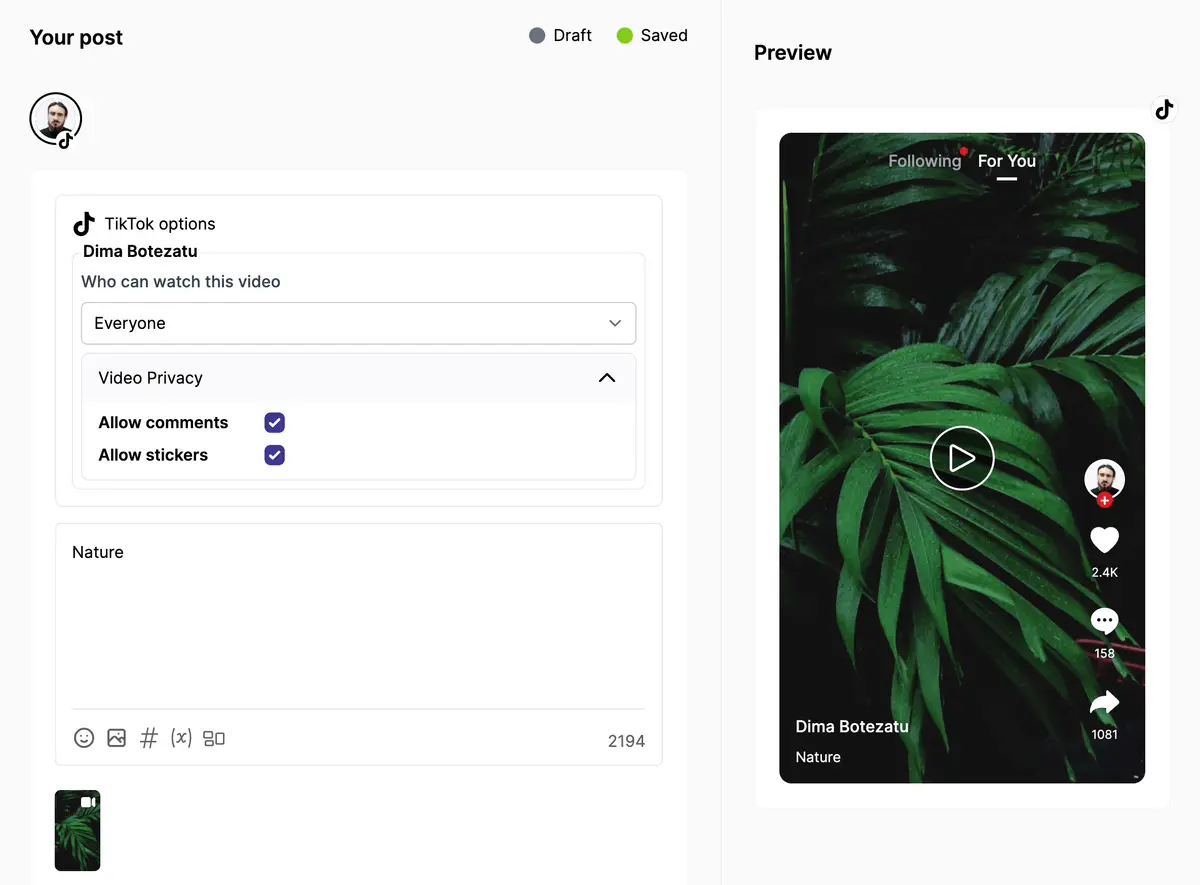Image resolution: width=1200 pixels, height=885 pixels.
Task: Collapse the Video Privacy section
Action: point(606,378)
